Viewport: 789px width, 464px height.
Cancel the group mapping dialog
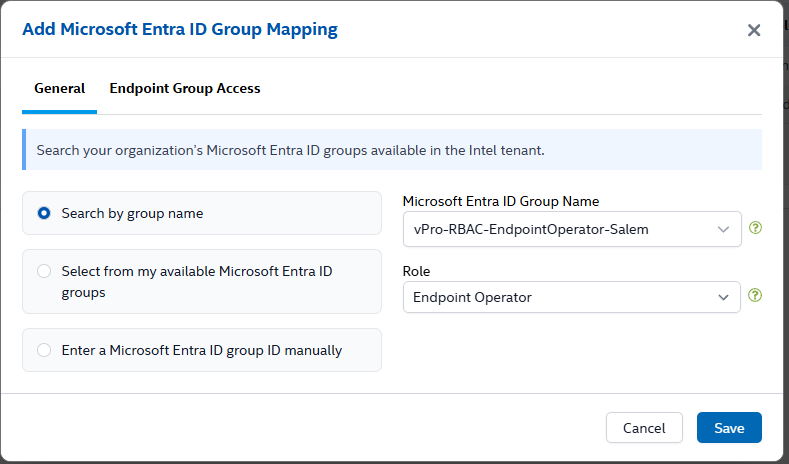click(x=644, y=428)
